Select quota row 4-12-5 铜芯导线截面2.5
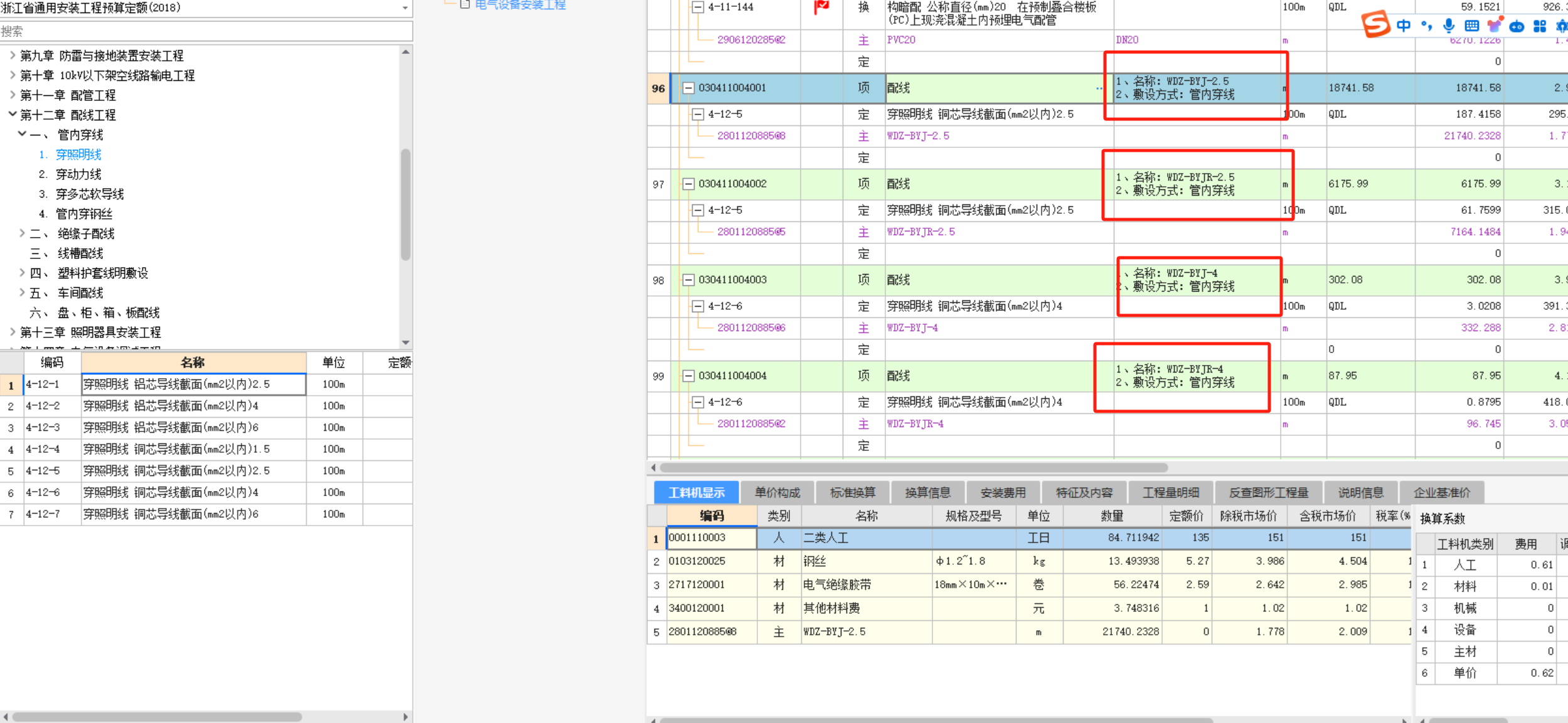Viewport: 1568px width, 723px height. [206, 471]
